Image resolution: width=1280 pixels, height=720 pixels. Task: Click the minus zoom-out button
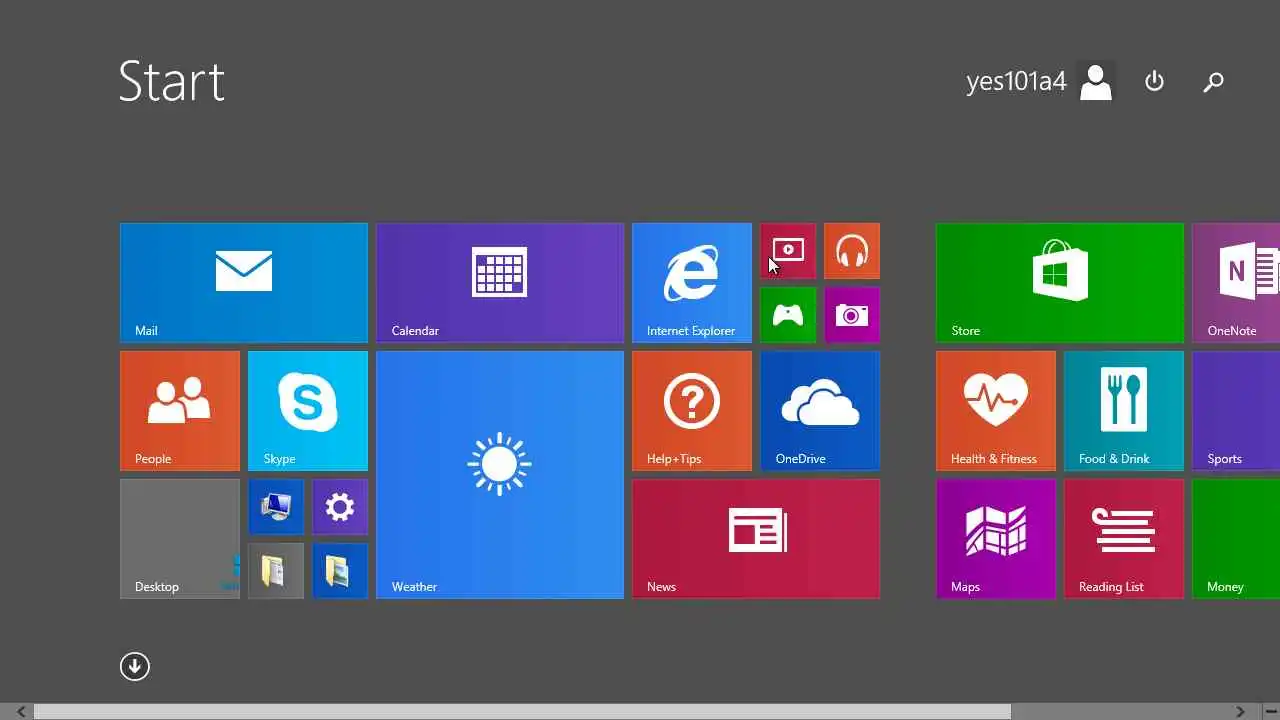pos(1270,712)
